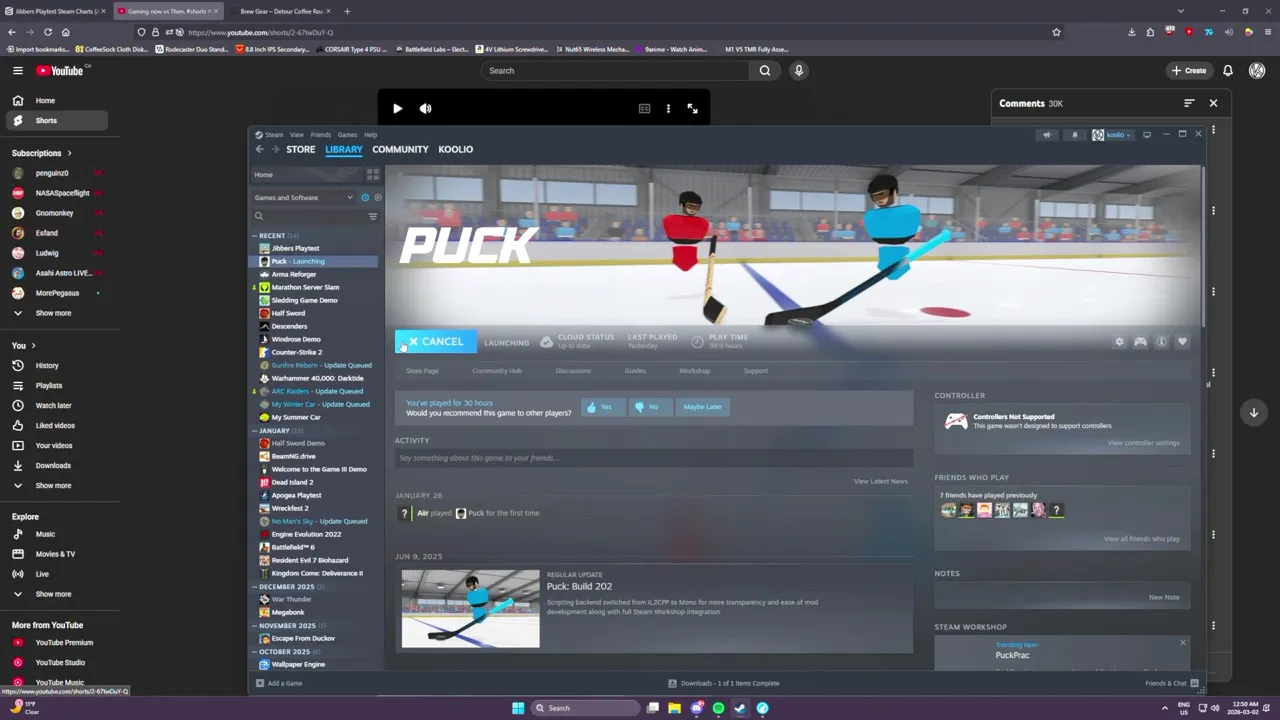1280x720 pixels.
Task: Switch Steam to Big Picture mode icon
Action: coord(1147,135)
